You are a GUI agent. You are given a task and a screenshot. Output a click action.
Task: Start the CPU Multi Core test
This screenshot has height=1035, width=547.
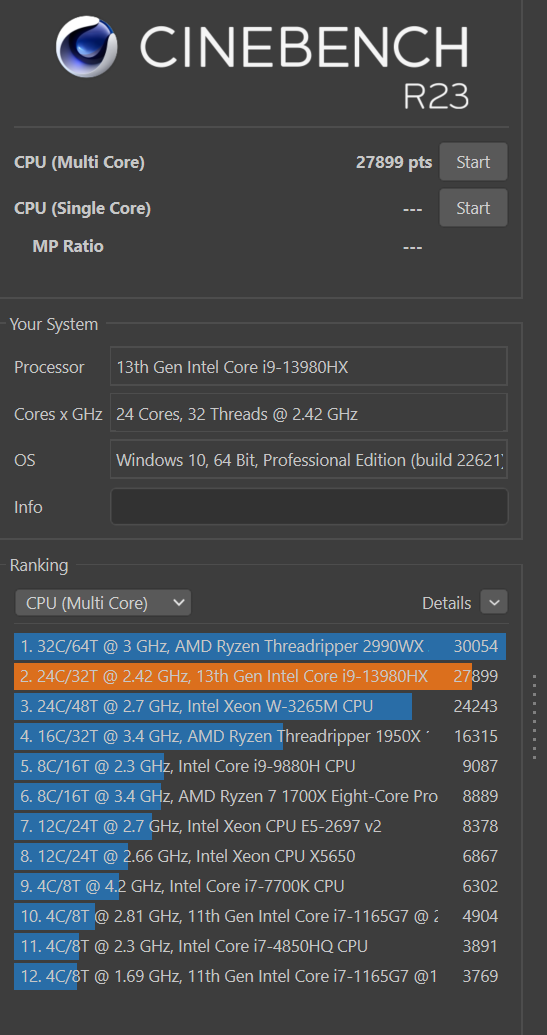pyautogui.click(x=473, y=162)
